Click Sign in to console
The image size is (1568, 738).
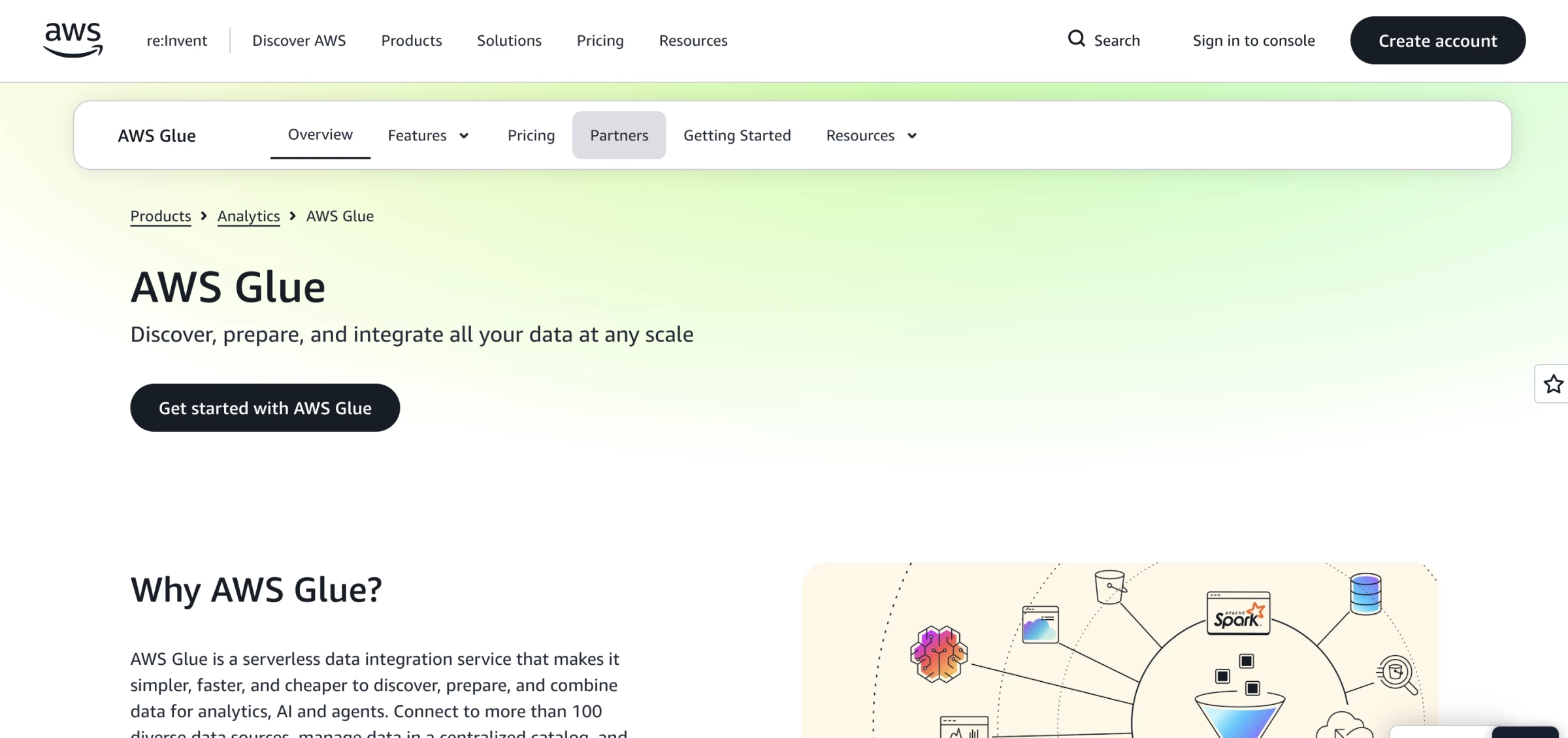point(1254,40)
